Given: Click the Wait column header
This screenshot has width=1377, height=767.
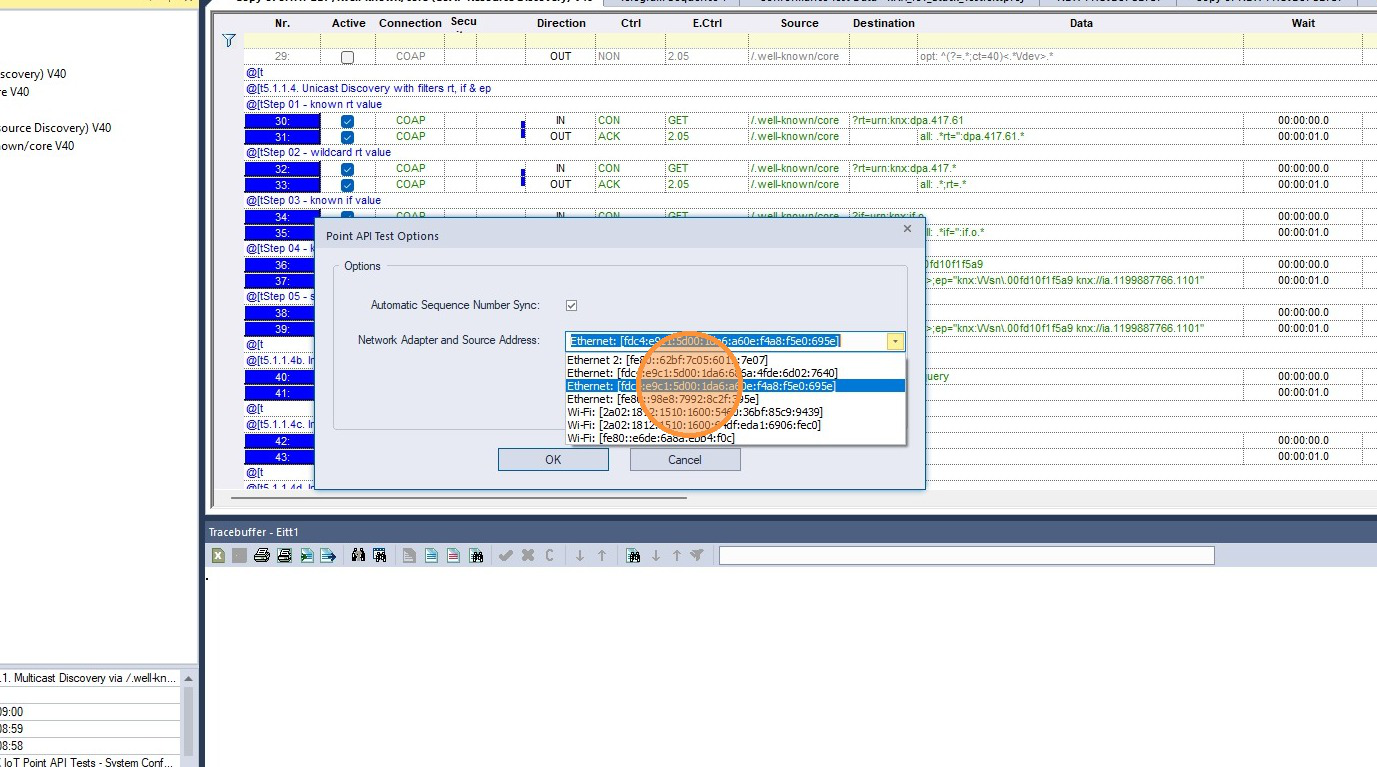Looking at the screenshot, I should tap(1303, 23).
